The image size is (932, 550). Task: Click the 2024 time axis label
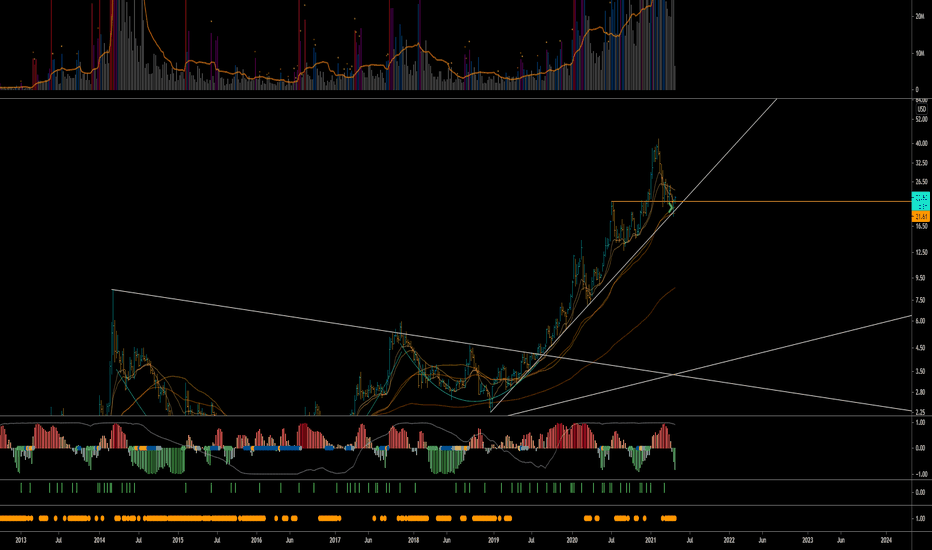click(x=886, y=540)
